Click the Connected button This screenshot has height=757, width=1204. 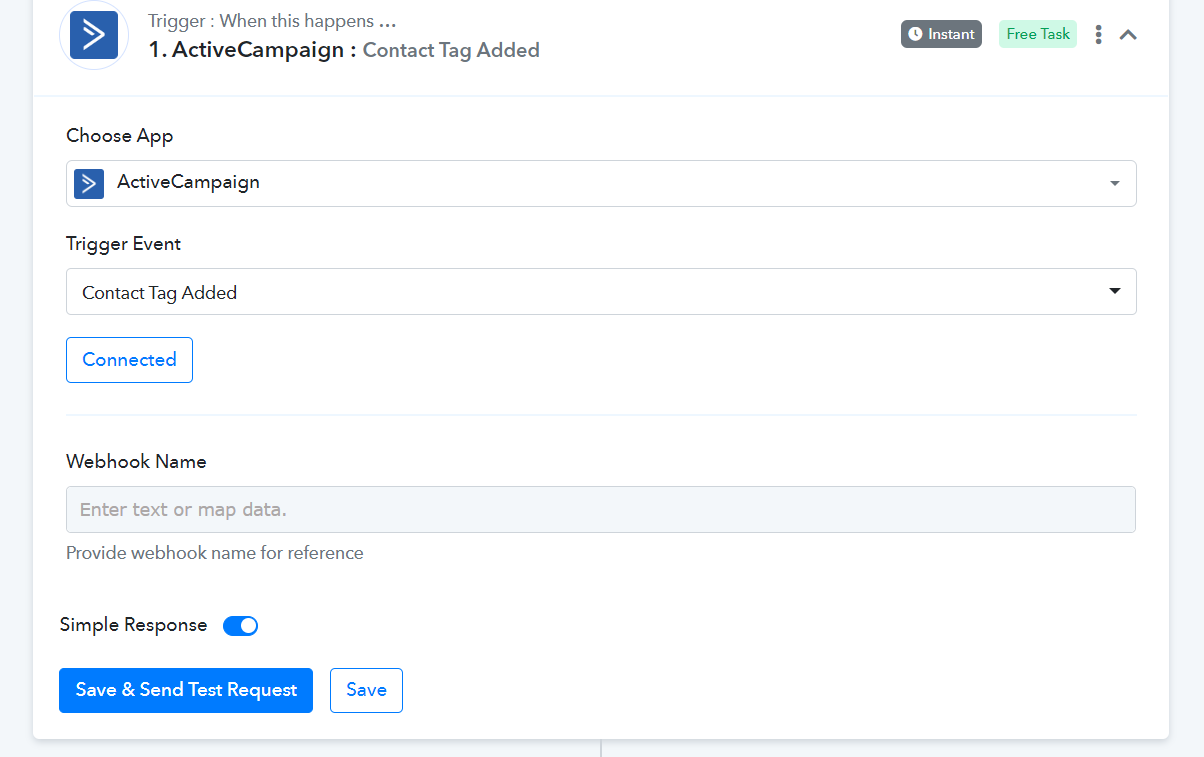(x=129, y=360)
